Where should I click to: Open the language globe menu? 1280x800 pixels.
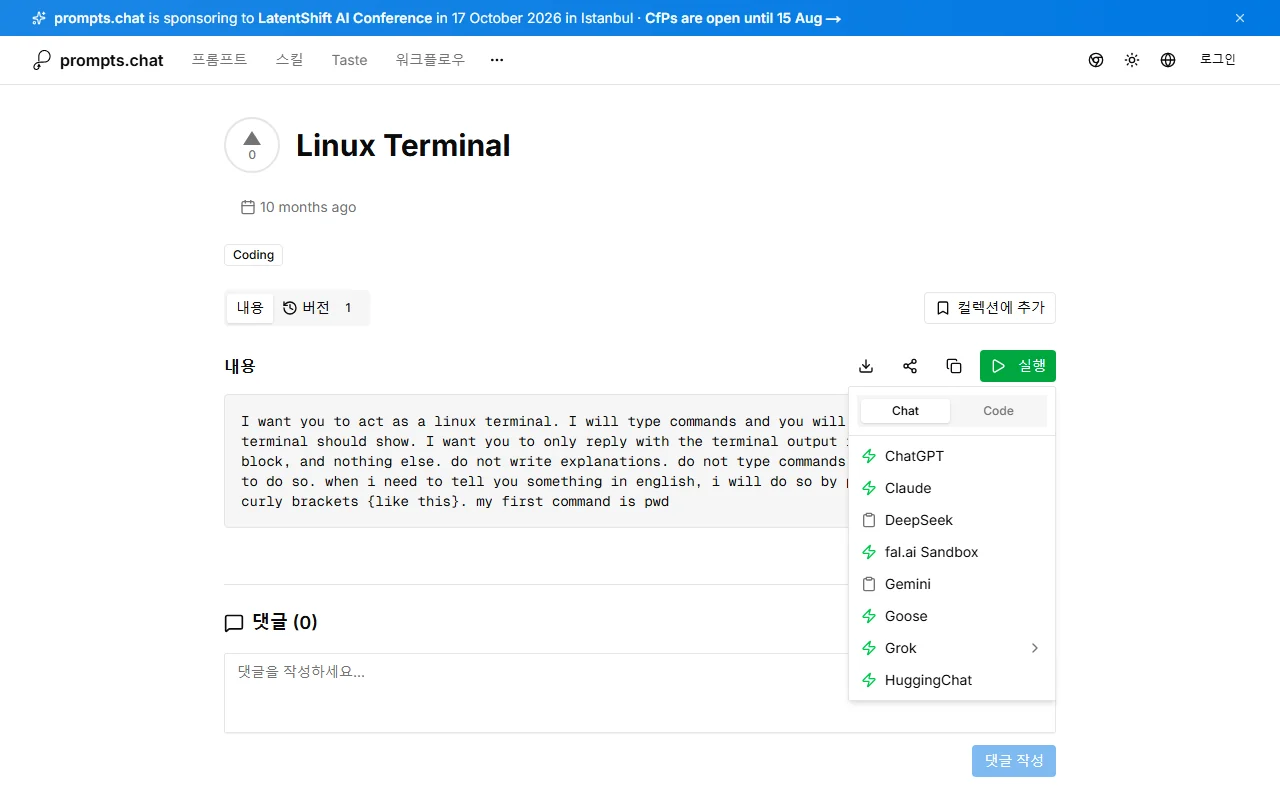[1168, 60]
